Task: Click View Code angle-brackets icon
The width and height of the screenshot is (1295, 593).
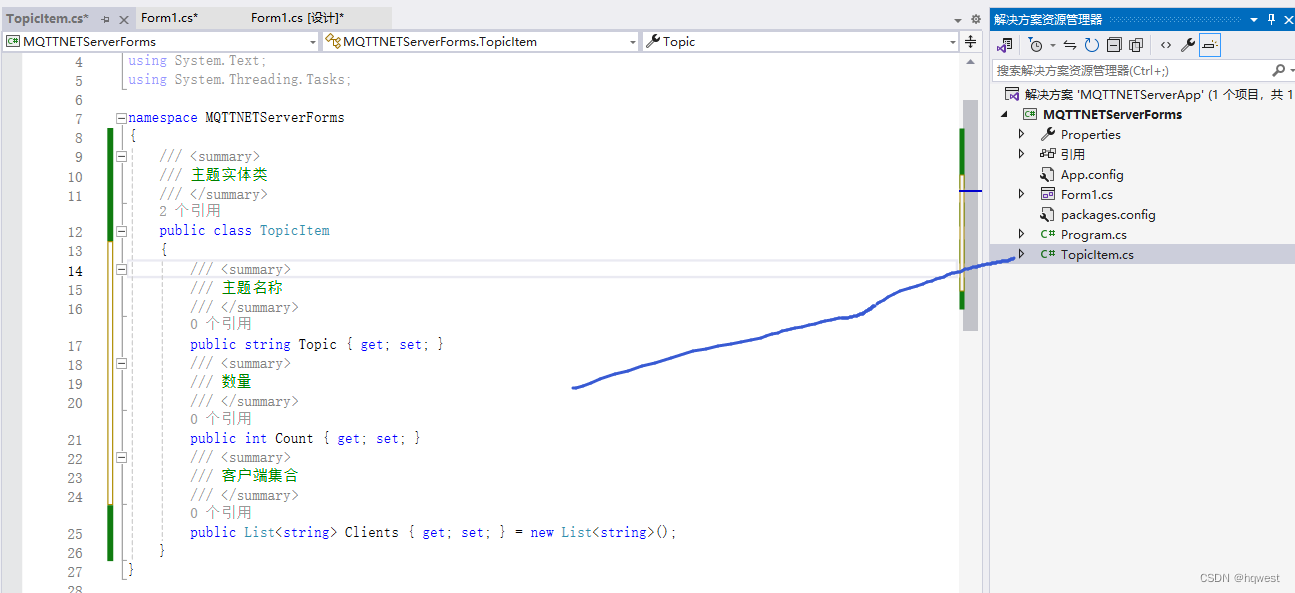Action: click(x=1166, y=45)
